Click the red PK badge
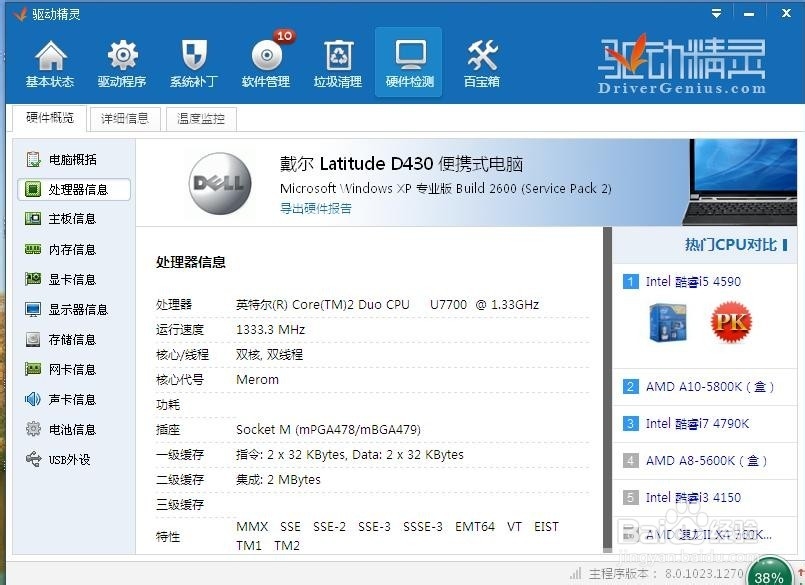This screenshot has height=585, width=805. click(731, 323)
